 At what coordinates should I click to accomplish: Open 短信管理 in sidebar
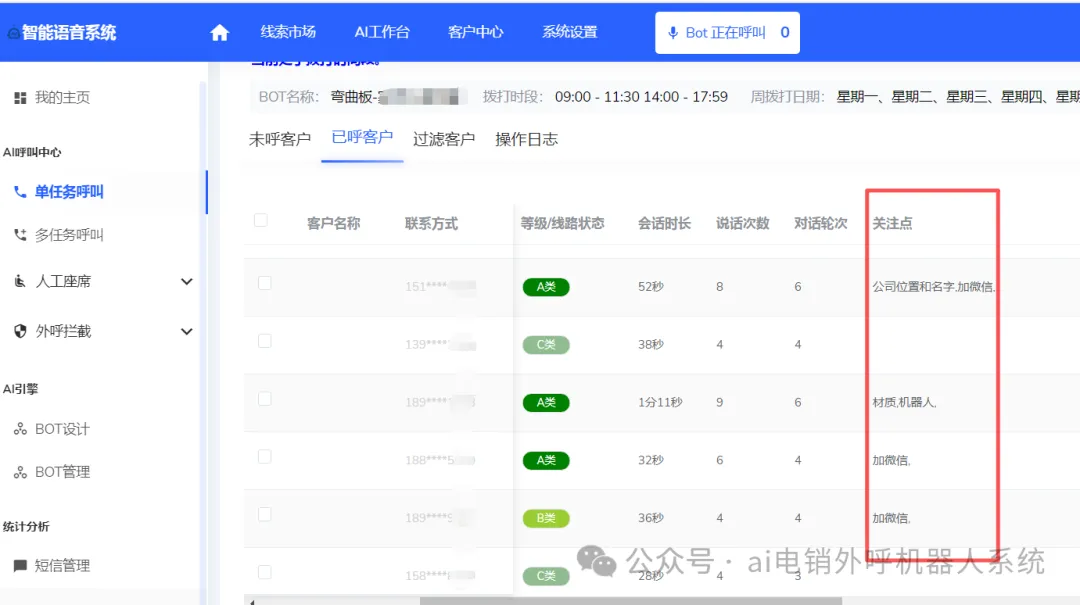(x=62, y=566)
